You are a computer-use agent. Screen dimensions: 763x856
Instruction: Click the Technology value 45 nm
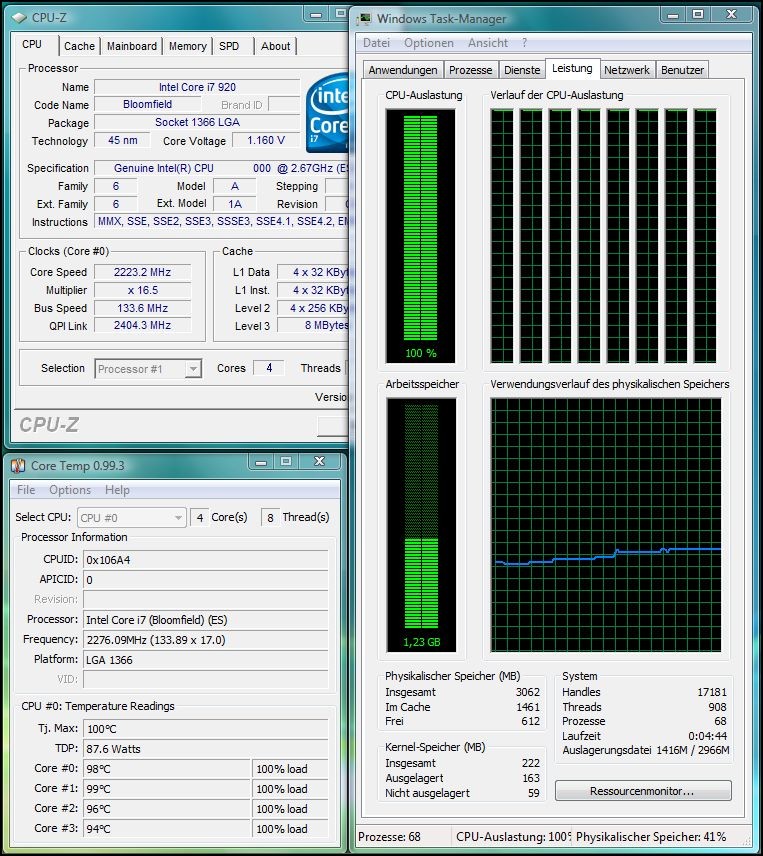(122, 140)
